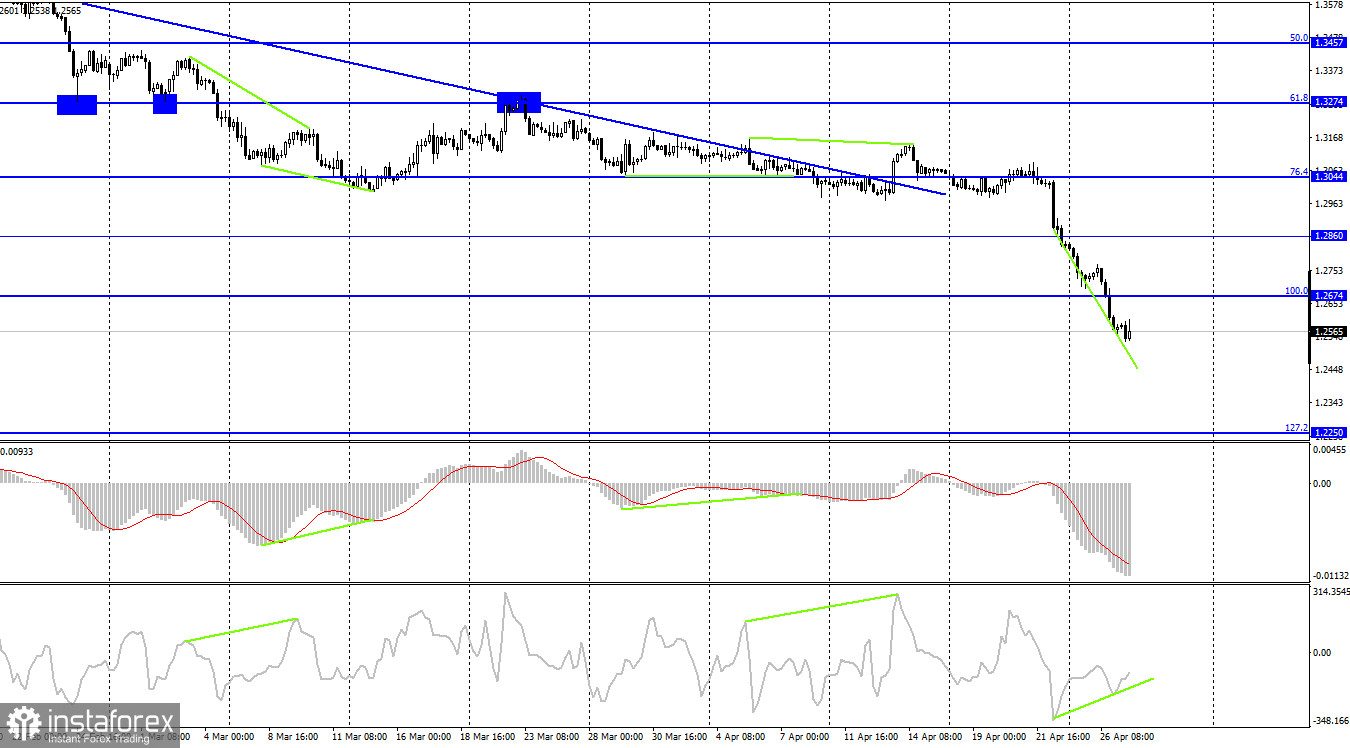The height and width of the screenshot is (748, 1350).
Task: Select the 1.2448 value on price axis
Action: point(1330,369)
